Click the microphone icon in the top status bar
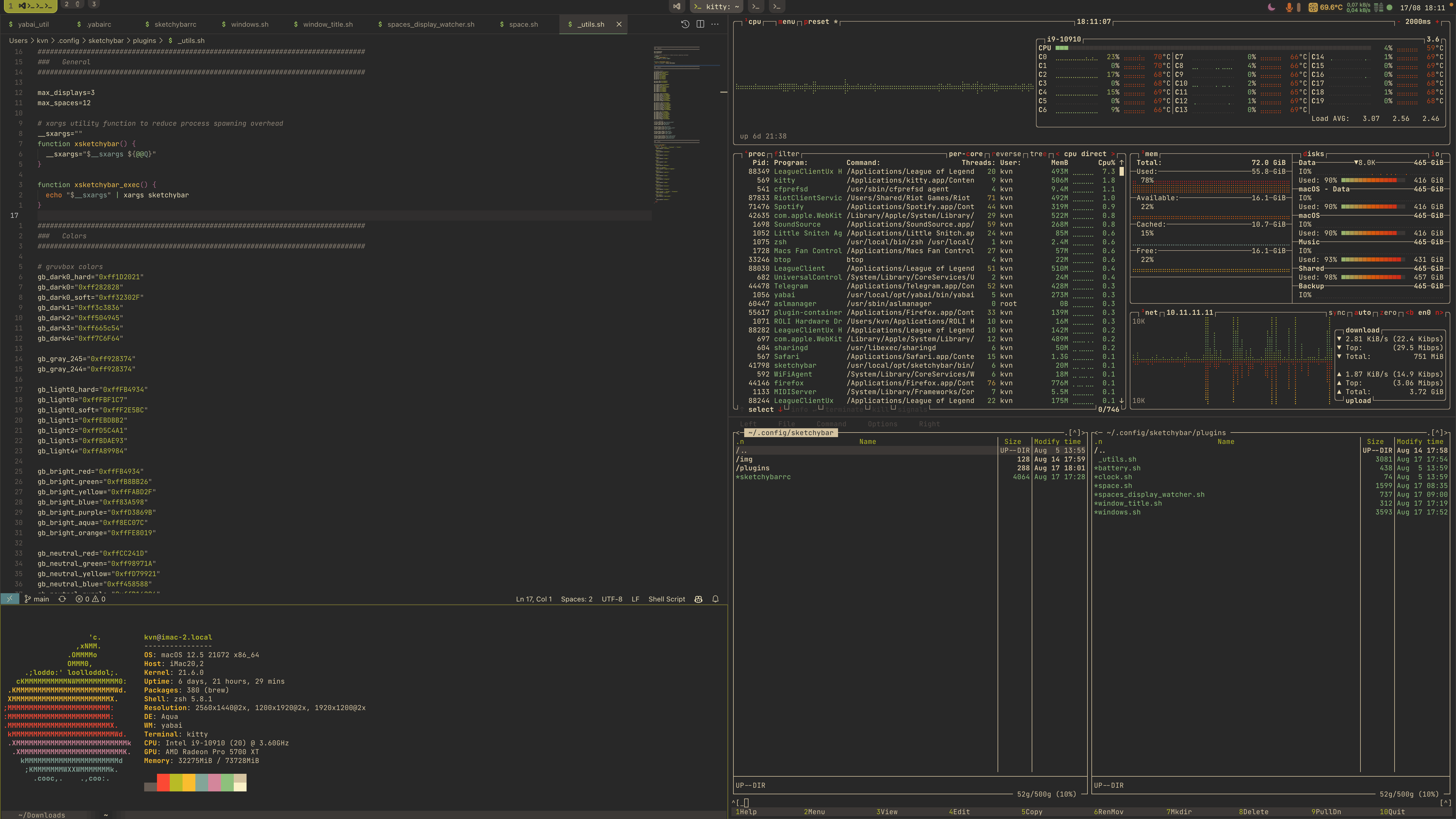 coord(1290,7)
